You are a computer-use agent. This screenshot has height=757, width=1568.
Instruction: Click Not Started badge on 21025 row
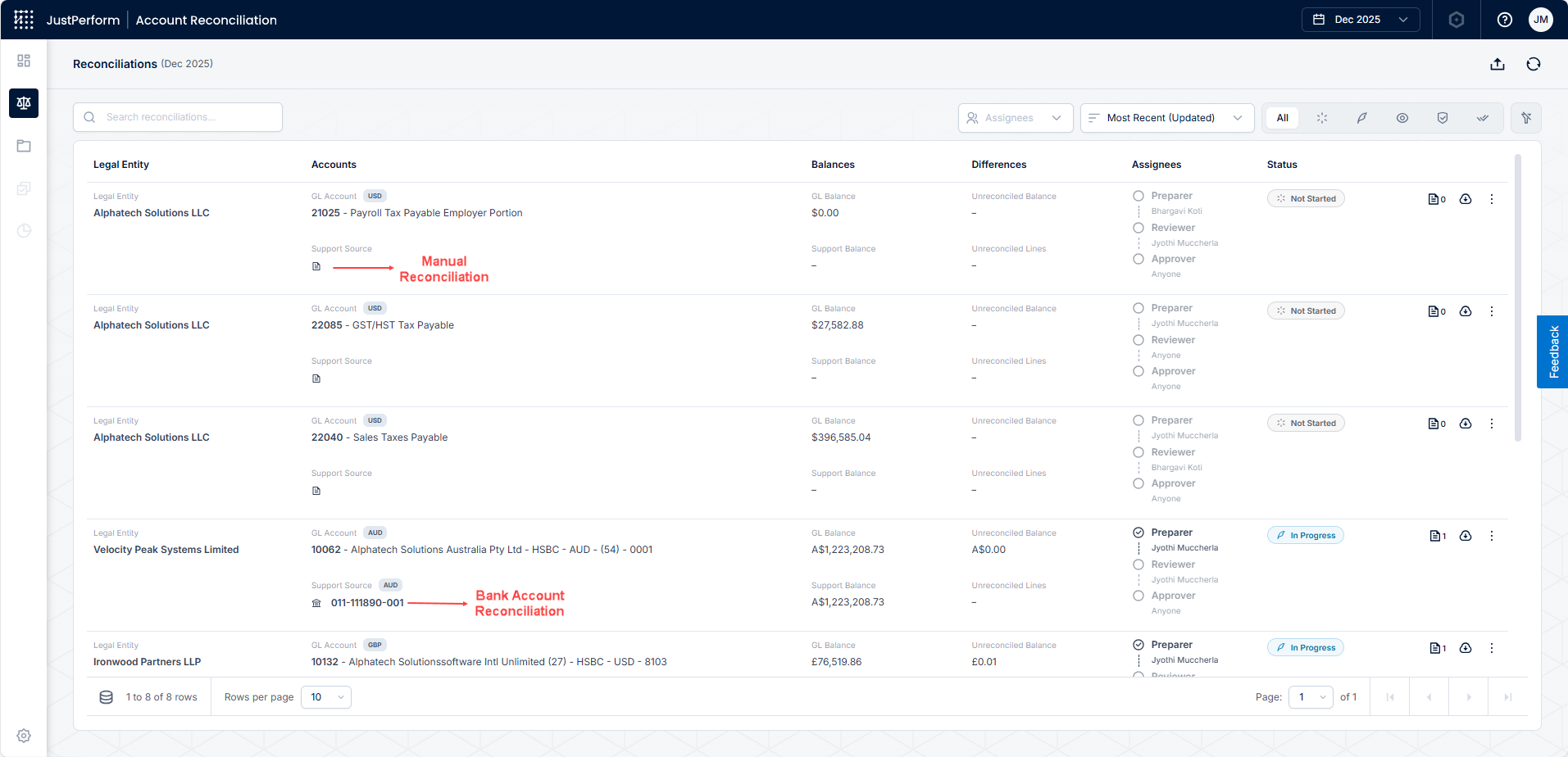click(1306, 198)
